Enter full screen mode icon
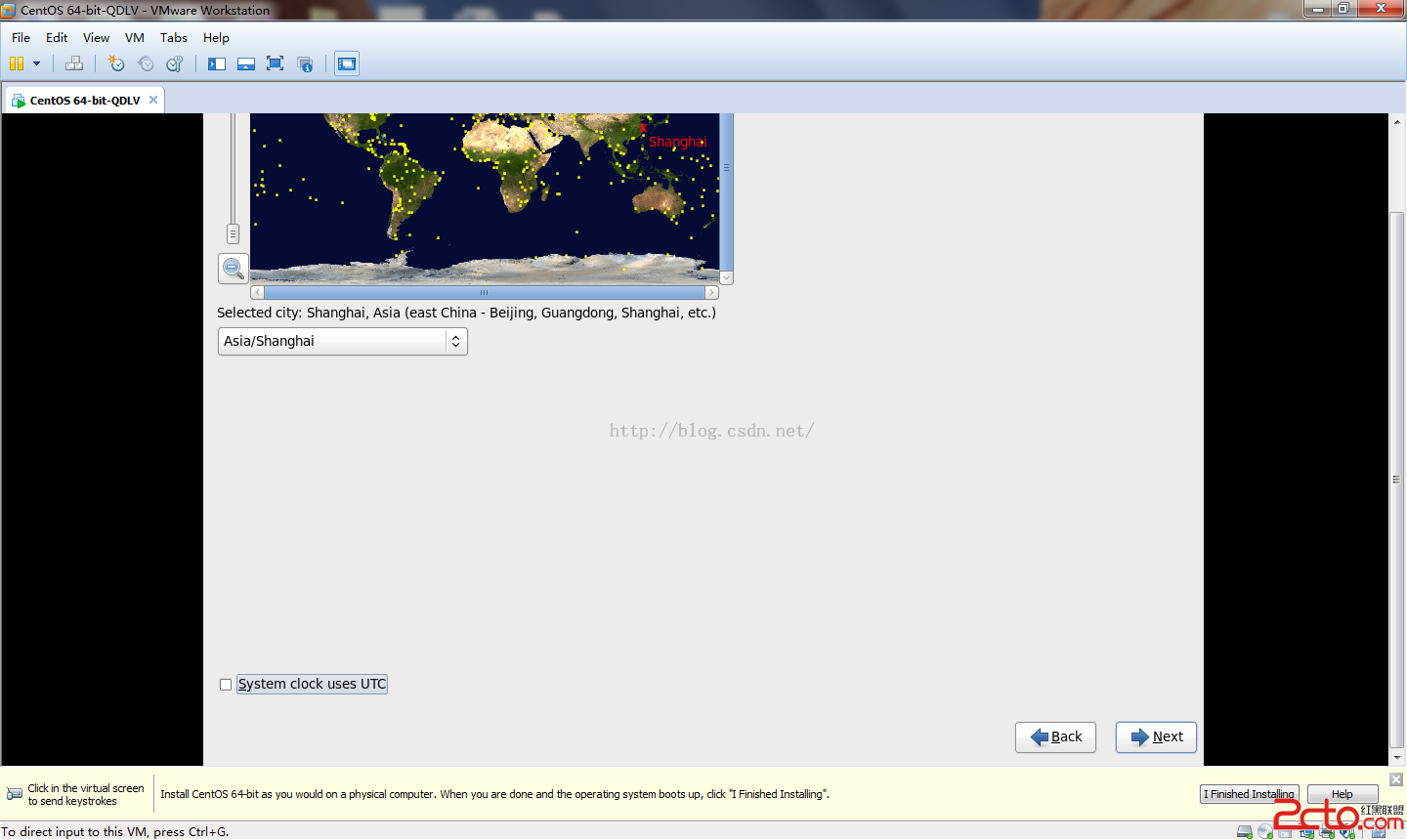This screenshot has width=1407, height=840. click(276, 63)
